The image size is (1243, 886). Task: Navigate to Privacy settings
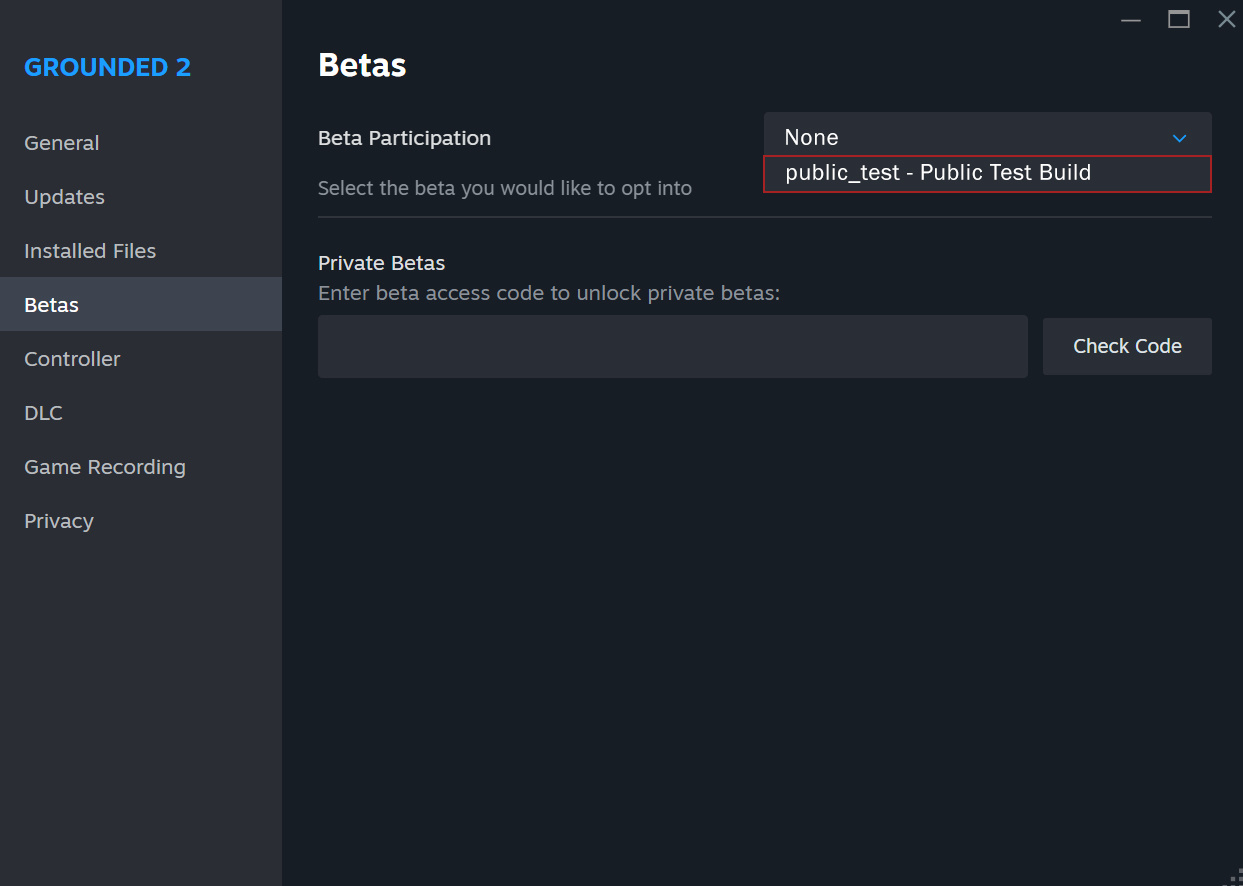pyautogui.click(x=59, y=521)
